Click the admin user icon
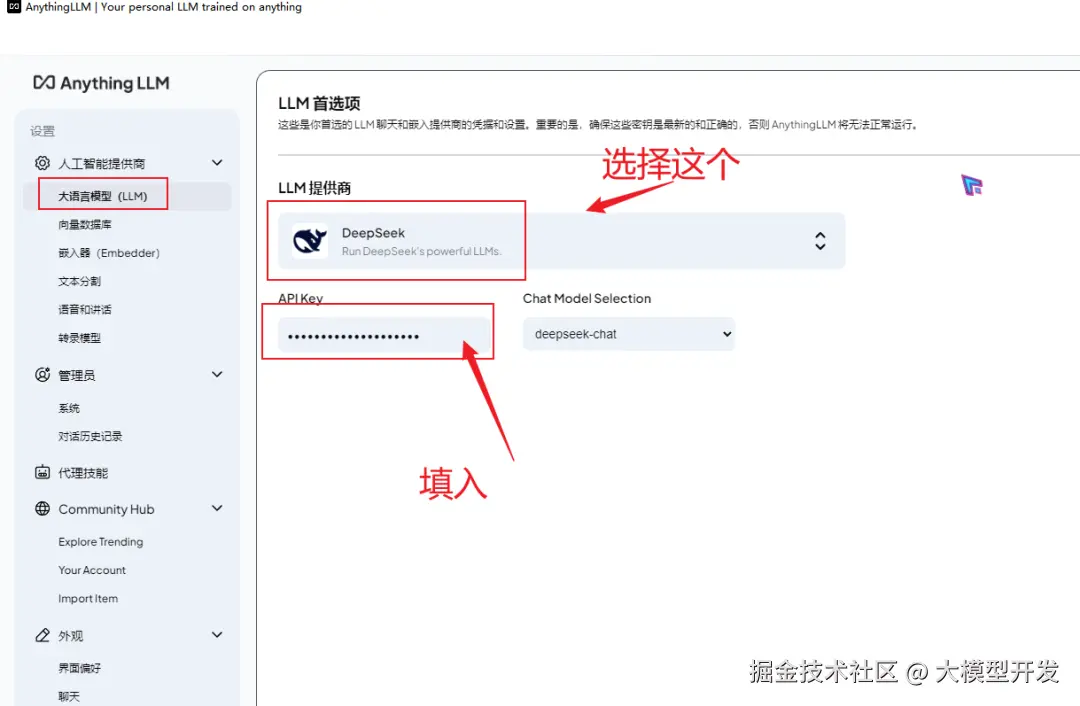The image size is (1080, 706). pos(42,374)
